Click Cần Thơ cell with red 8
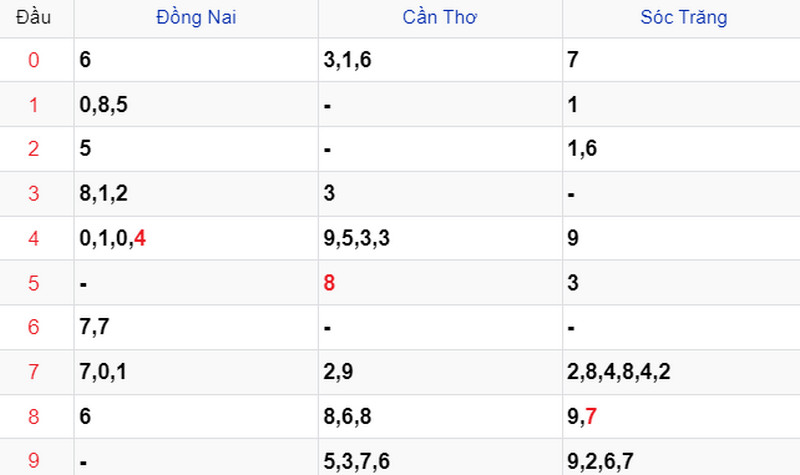Screen dimensions: 800x475 pos(440,283)
